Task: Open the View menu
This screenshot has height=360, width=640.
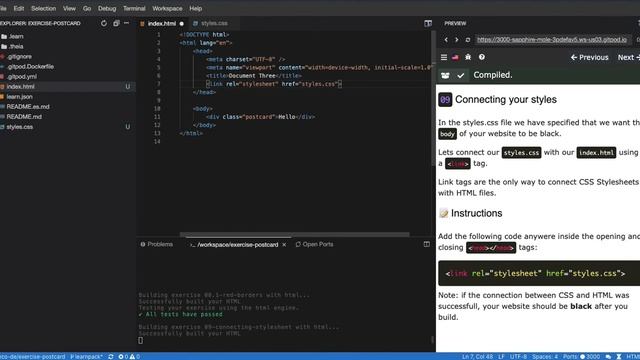Action: (69, 8)
